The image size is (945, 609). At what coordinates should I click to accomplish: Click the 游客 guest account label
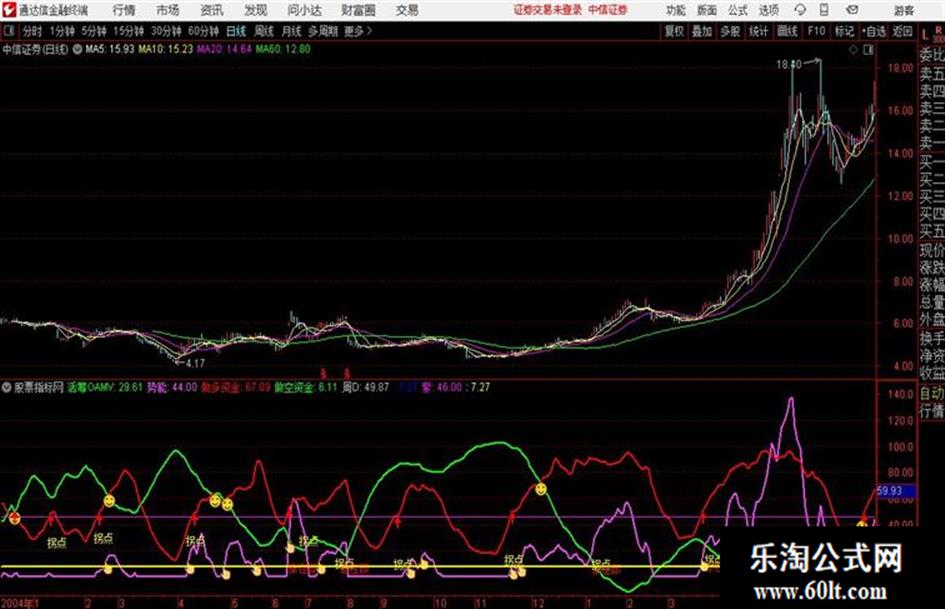point(904,10)
